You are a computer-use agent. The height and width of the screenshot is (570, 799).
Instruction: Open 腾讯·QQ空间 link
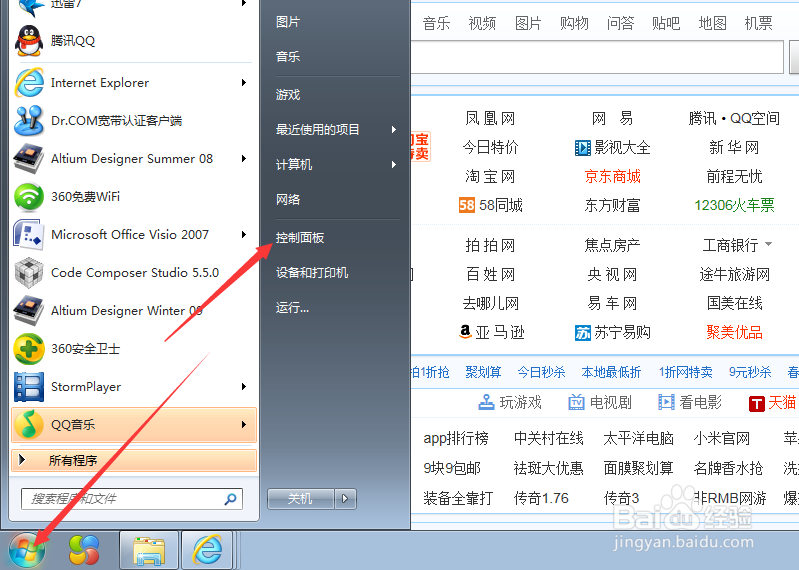pyautogui.click(x=734, y=118)
